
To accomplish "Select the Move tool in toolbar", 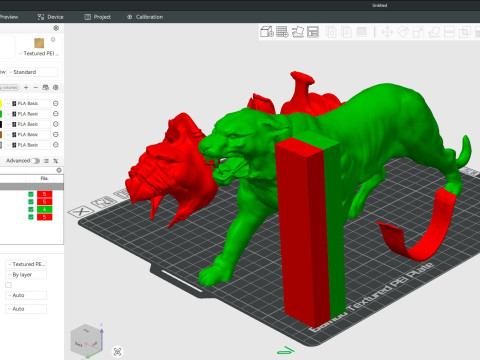I will pos(387,32).
